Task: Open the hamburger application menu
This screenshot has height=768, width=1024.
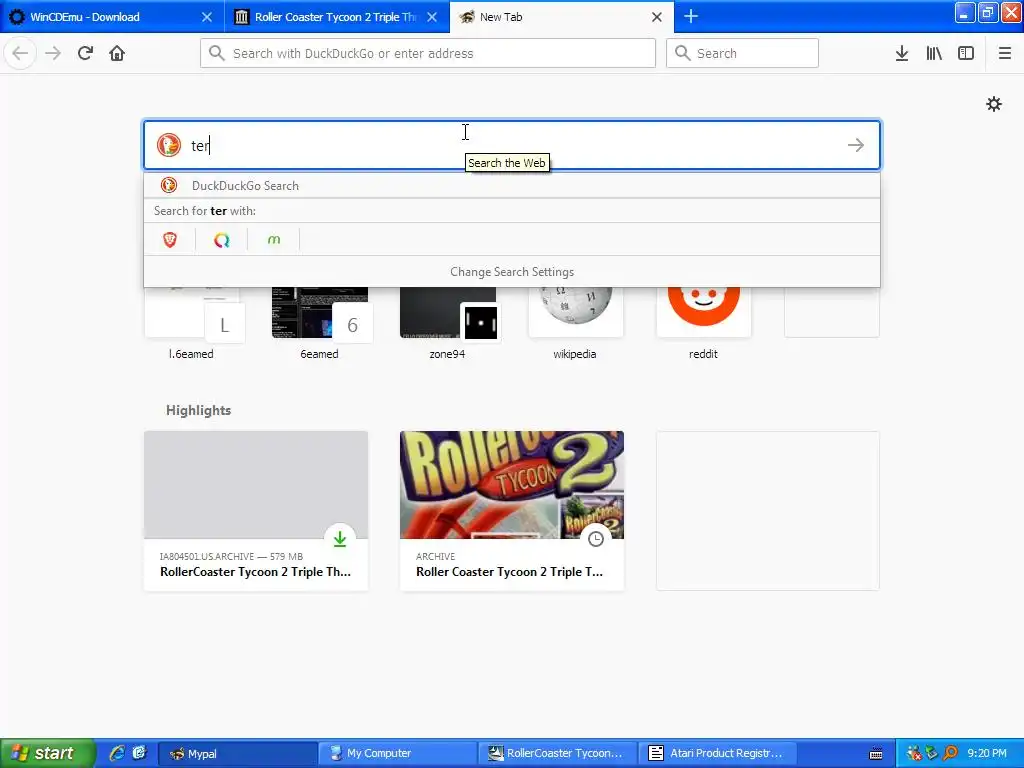Action: pyautogui.click(x=1004, y=53)
